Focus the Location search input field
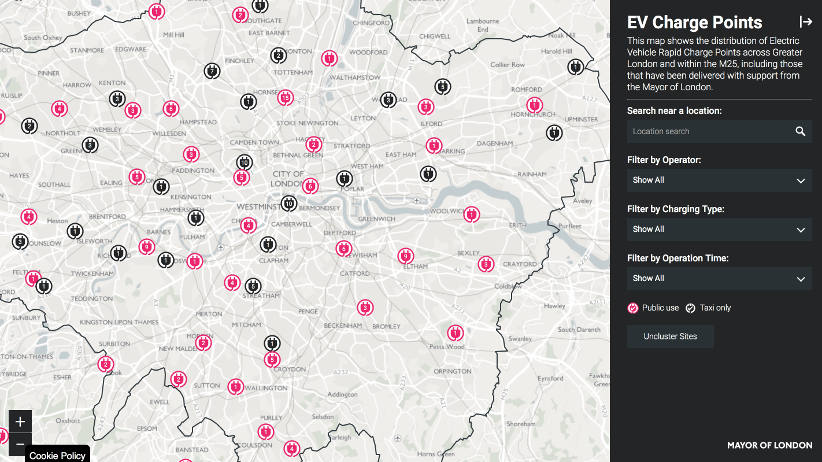This screenshot has height=462, width=822. tap(708, 131)
